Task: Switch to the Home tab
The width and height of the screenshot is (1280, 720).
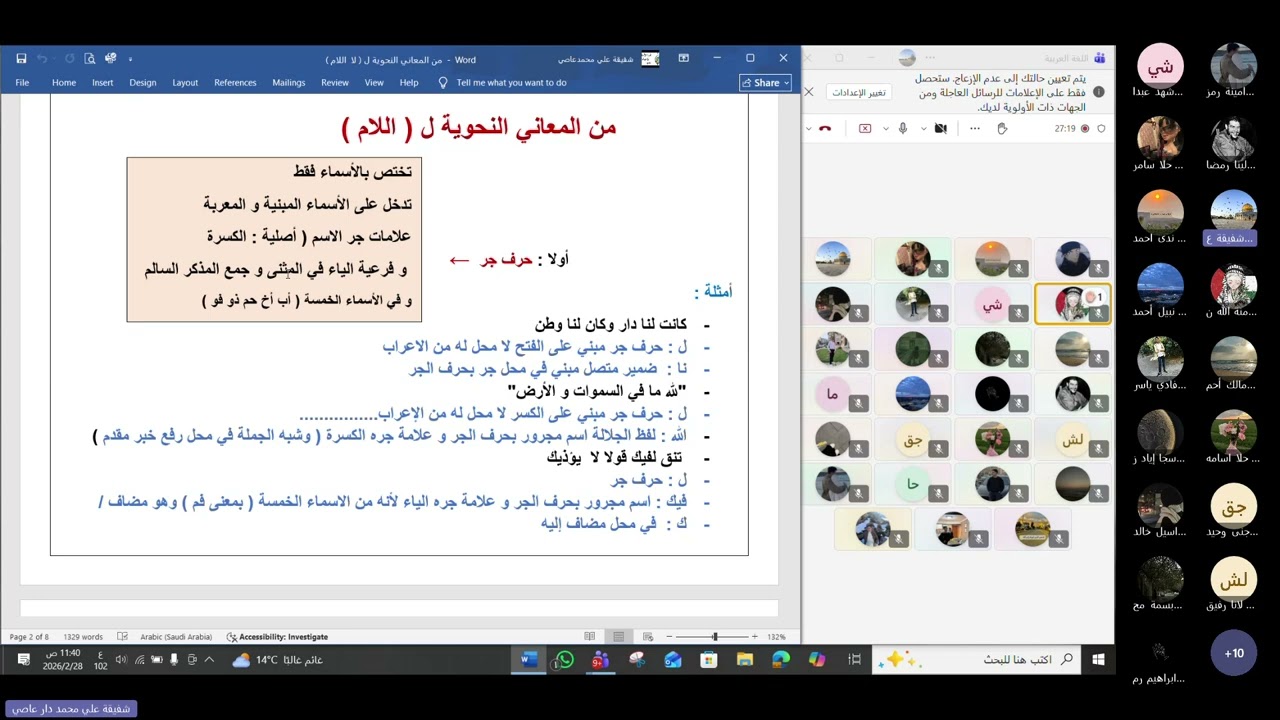Action: [x=64, y=83]
